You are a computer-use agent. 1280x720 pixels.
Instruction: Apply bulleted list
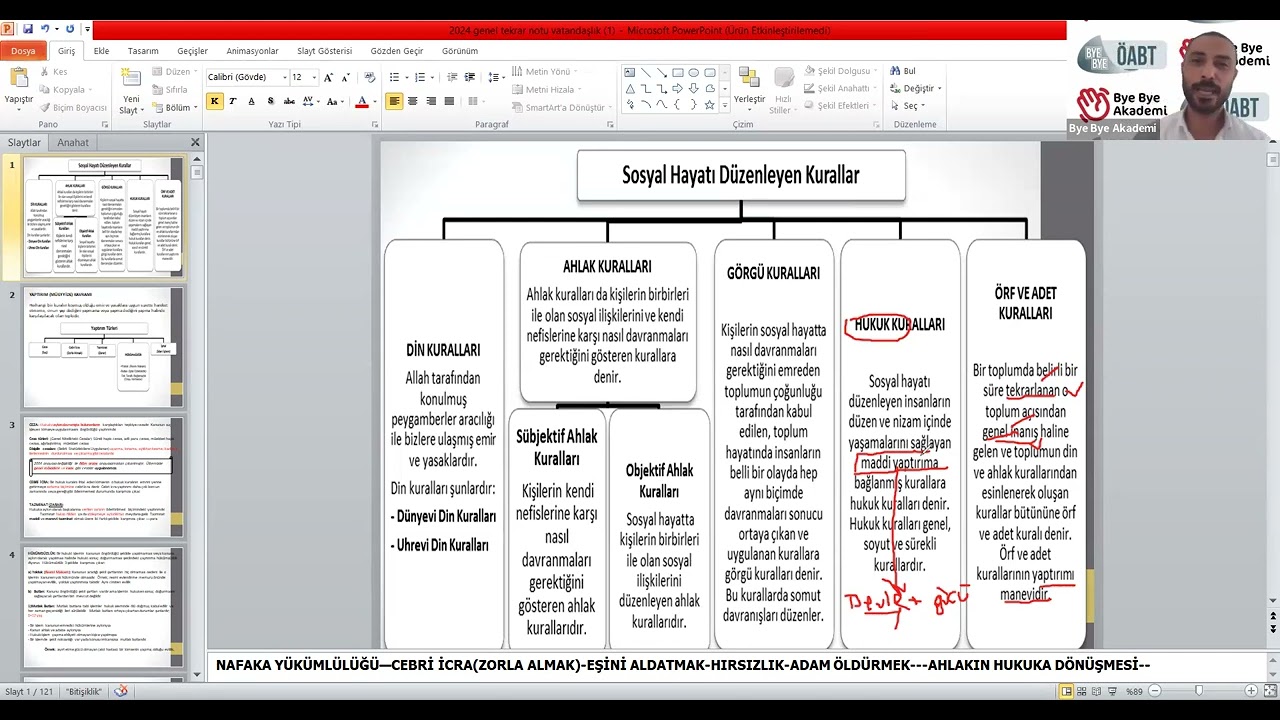click(397, 77)
